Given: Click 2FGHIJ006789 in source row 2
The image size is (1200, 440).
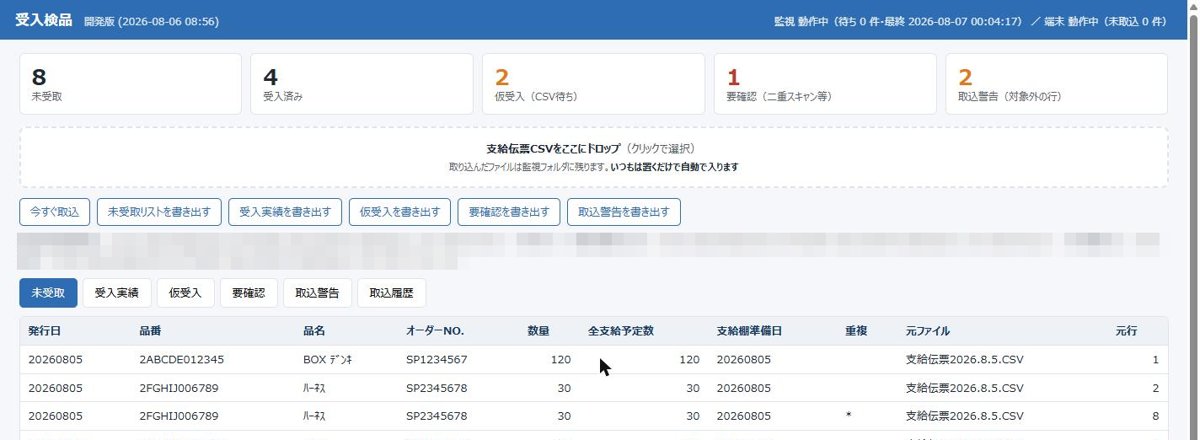Looking at the screenshot, I should tap(181, 387).
